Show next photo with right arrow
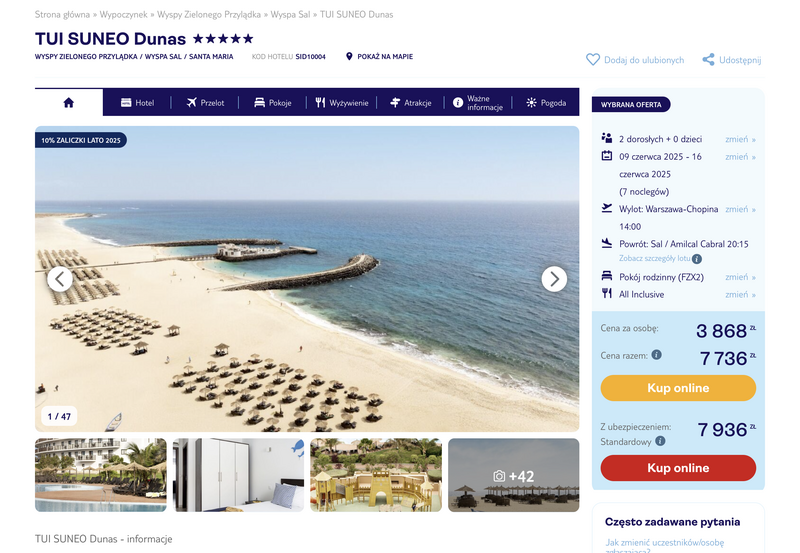Image resolution: width=800 pixels, height=553 pixels. point(554,279)
